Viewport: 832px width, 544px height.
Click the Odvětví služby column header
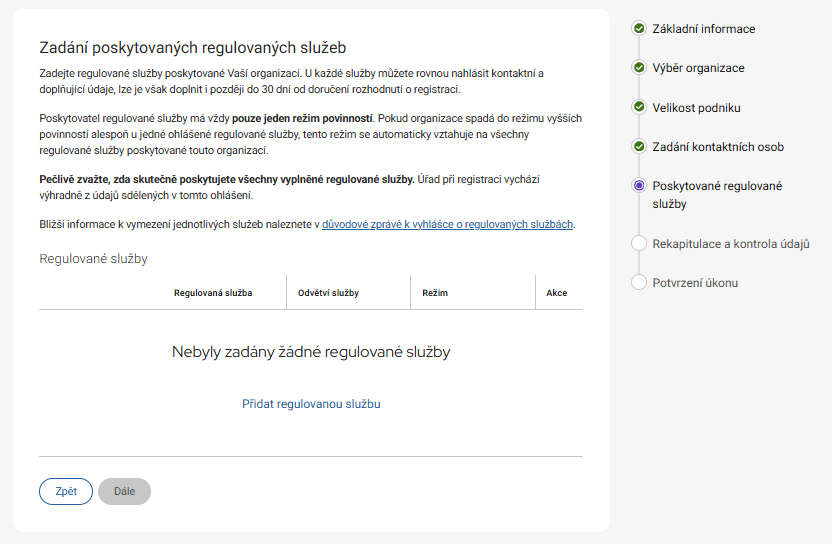pos(328,293)
